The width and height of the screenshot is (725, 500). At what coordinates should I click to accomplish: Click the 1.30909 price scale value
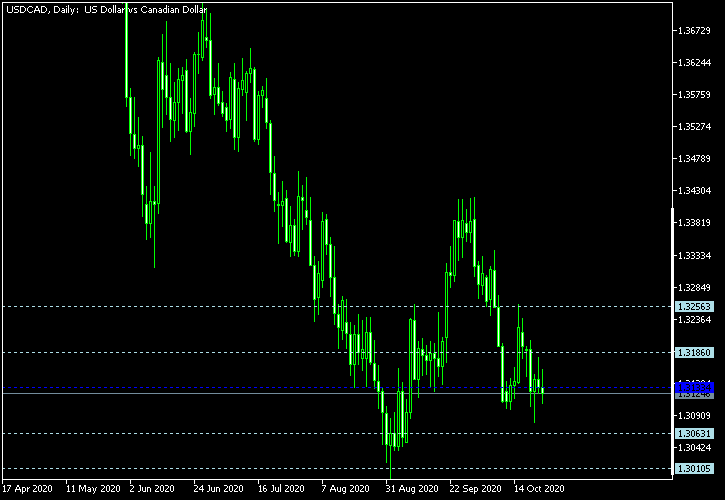coord(694,415)
